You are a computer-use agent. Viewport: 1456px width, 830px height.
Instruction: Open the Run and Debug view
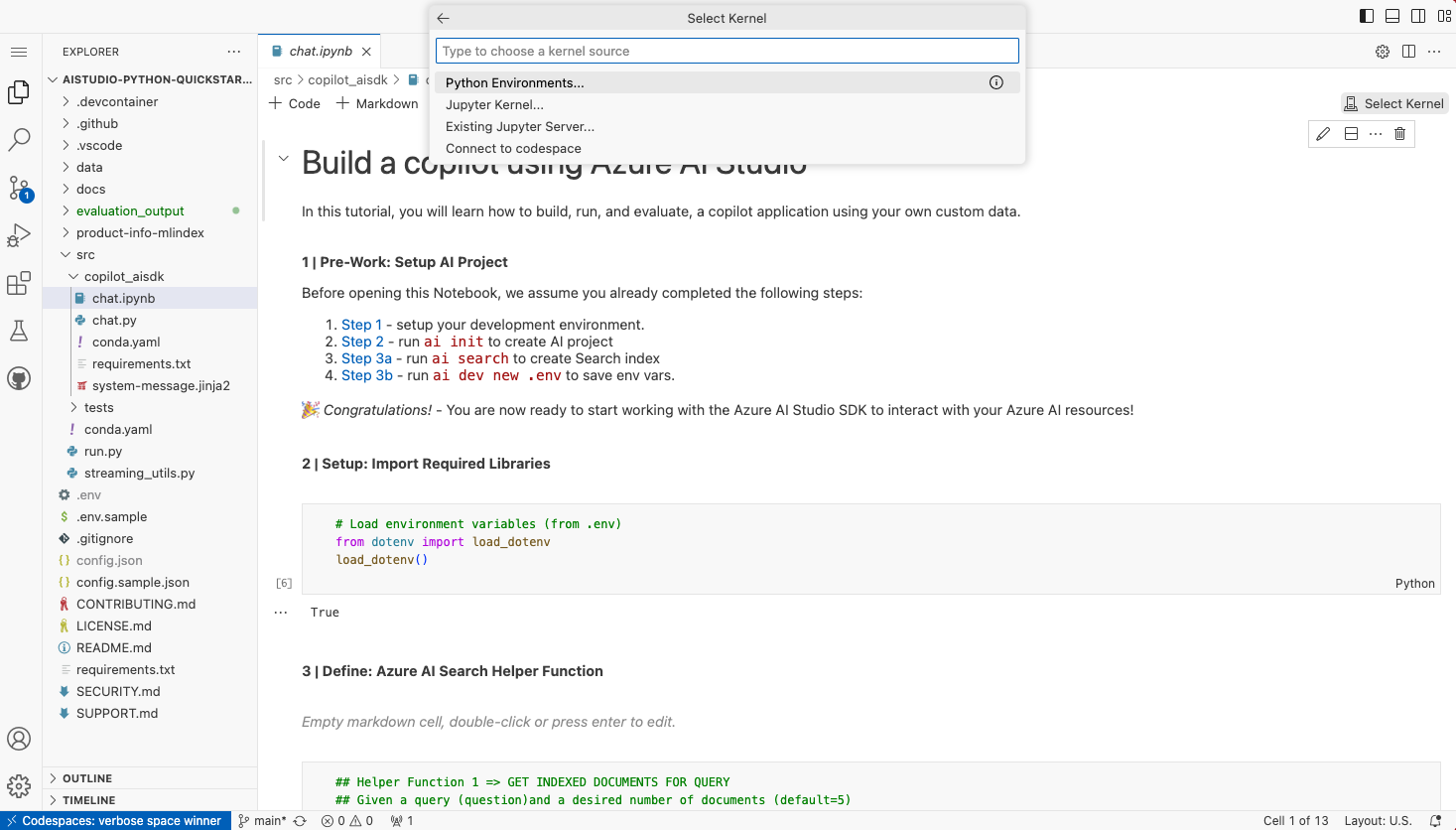pos(19,235)
